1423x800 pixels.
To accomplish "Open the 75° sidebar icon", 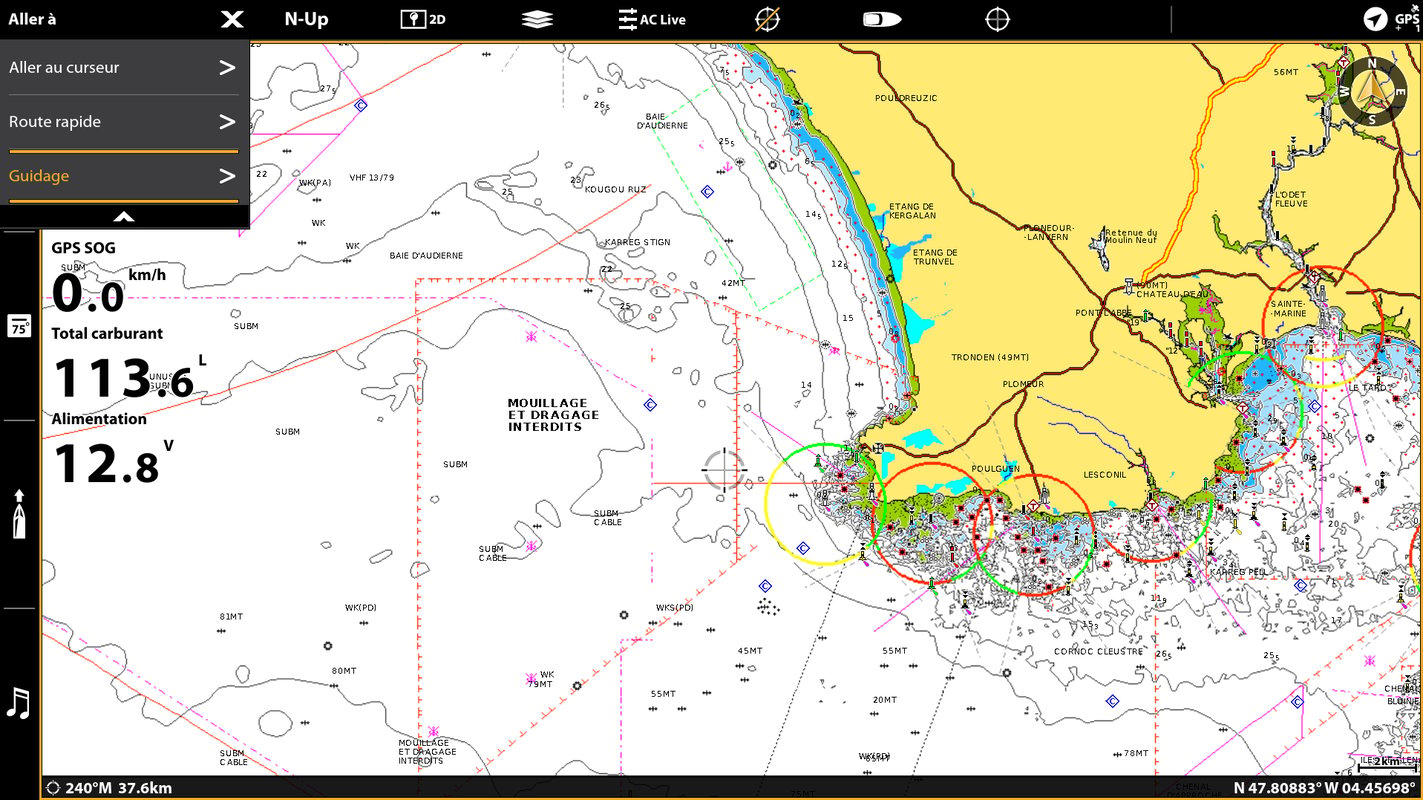I will [x=19, y=326].
